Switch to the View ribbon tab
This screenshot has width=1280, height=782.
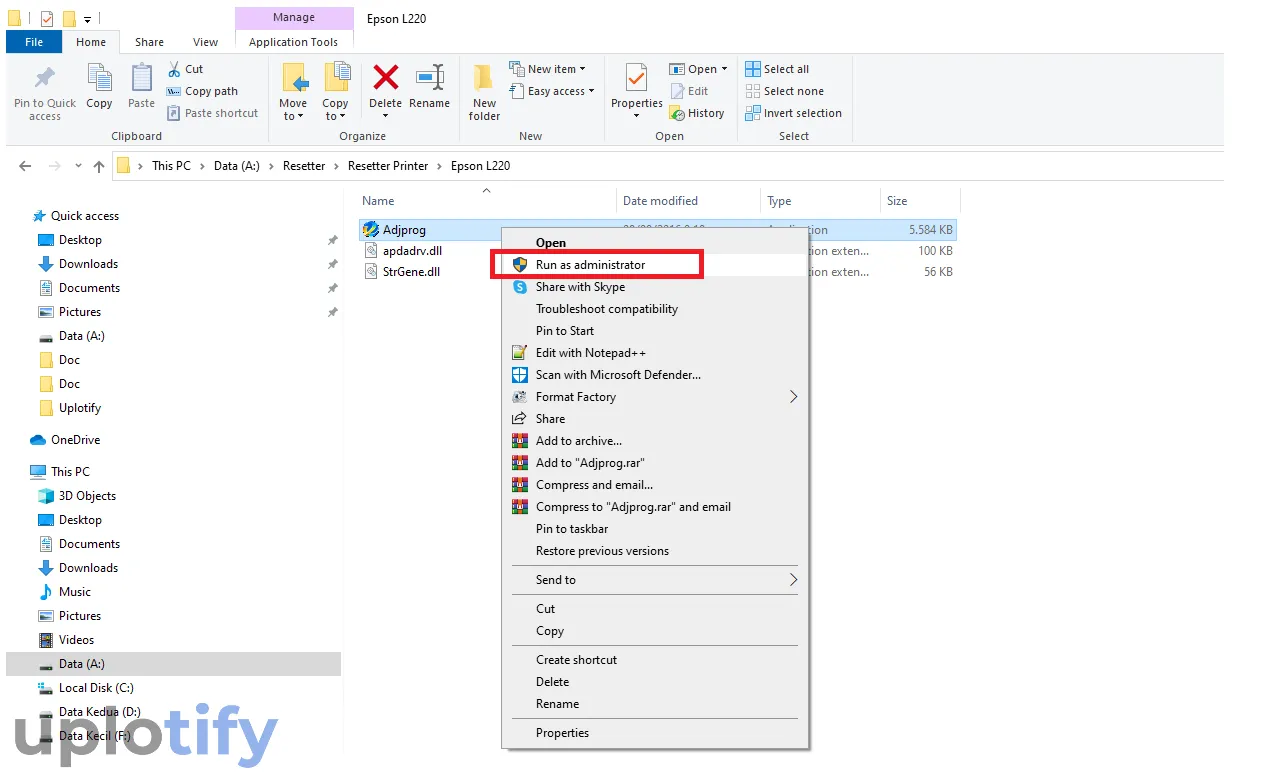[205, 42]
